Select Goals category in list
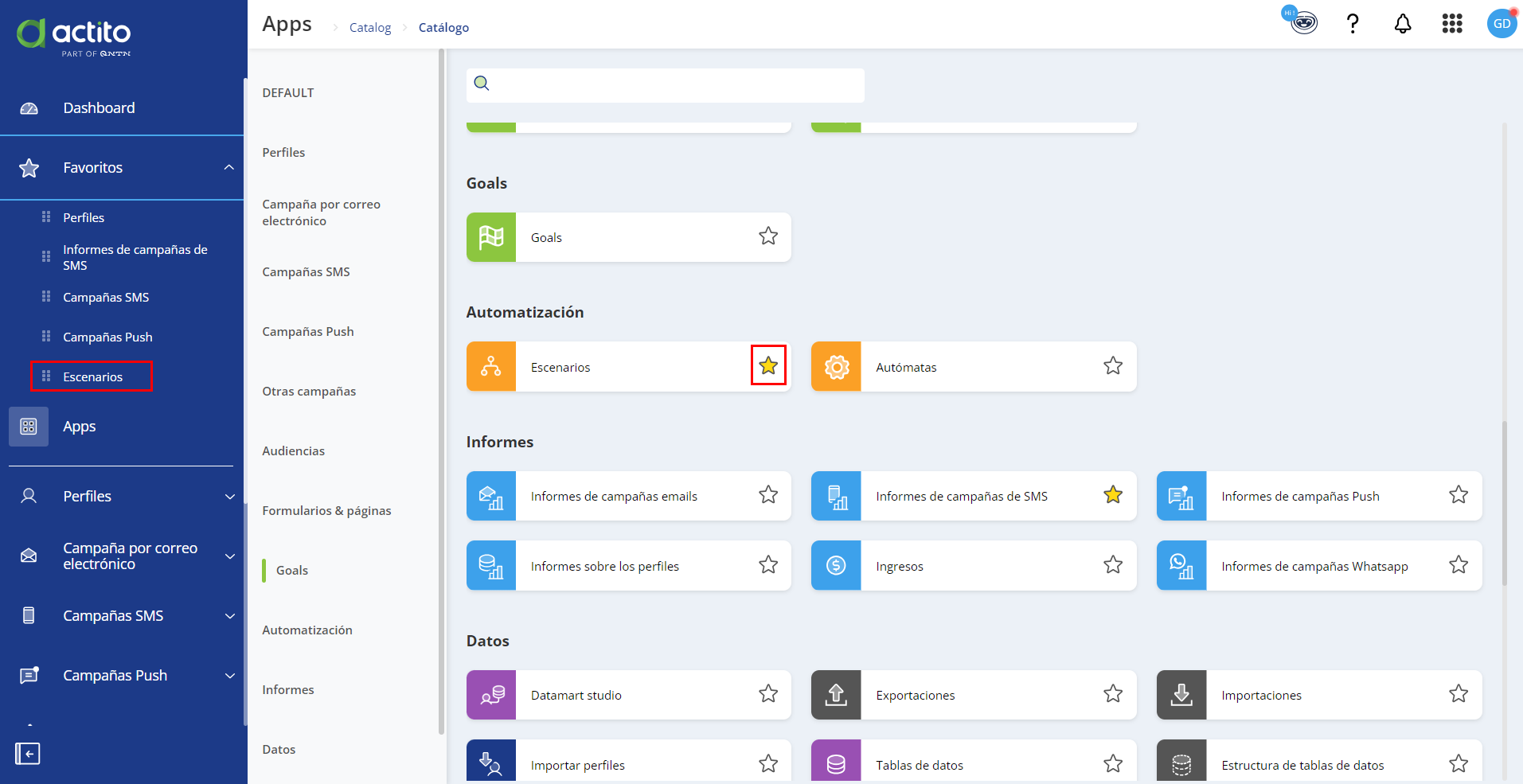Image resolution: width=1523 pixels, height=784 pixels. pos(292,571)
